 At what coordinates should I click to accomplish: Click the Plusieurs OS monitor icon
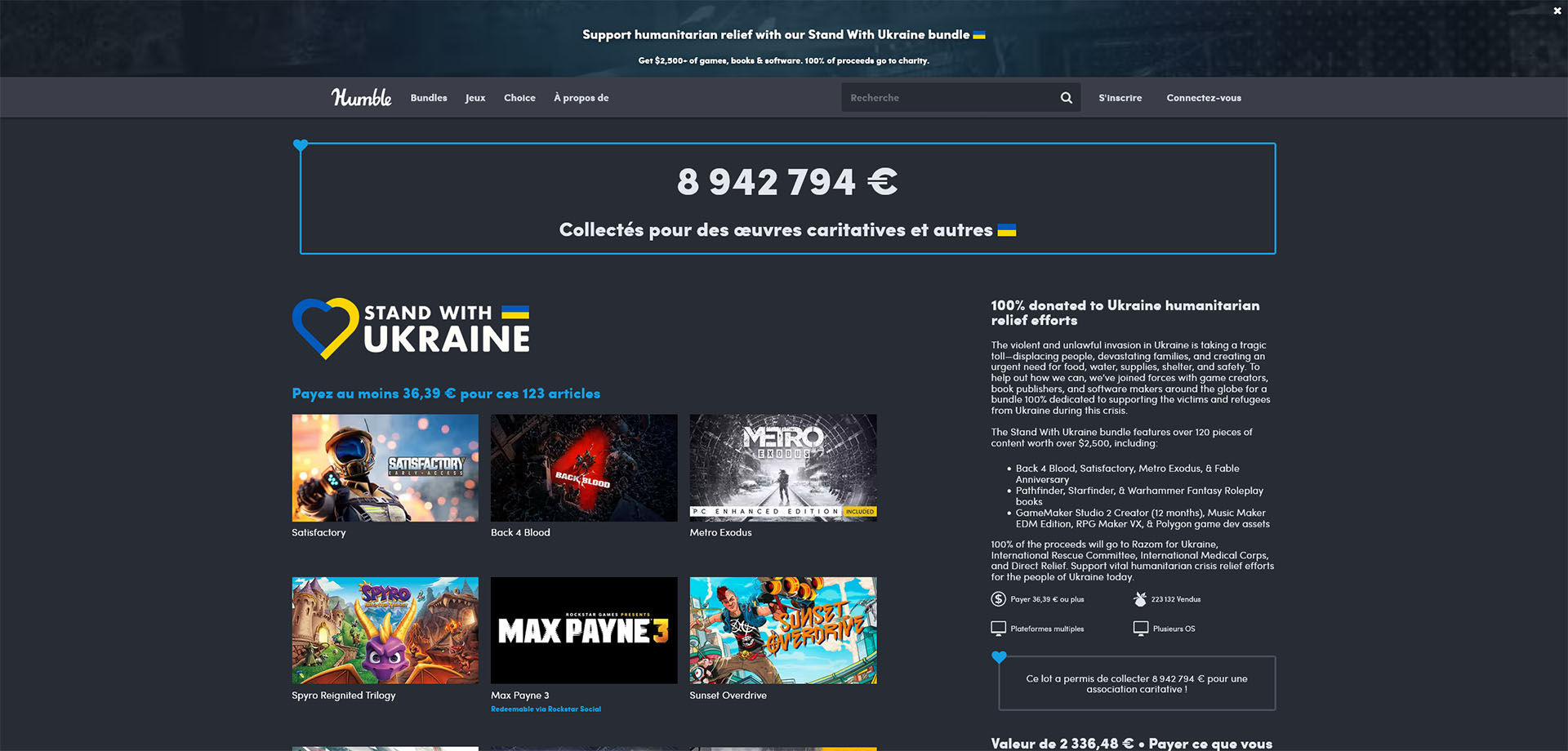coord(1140,629)
